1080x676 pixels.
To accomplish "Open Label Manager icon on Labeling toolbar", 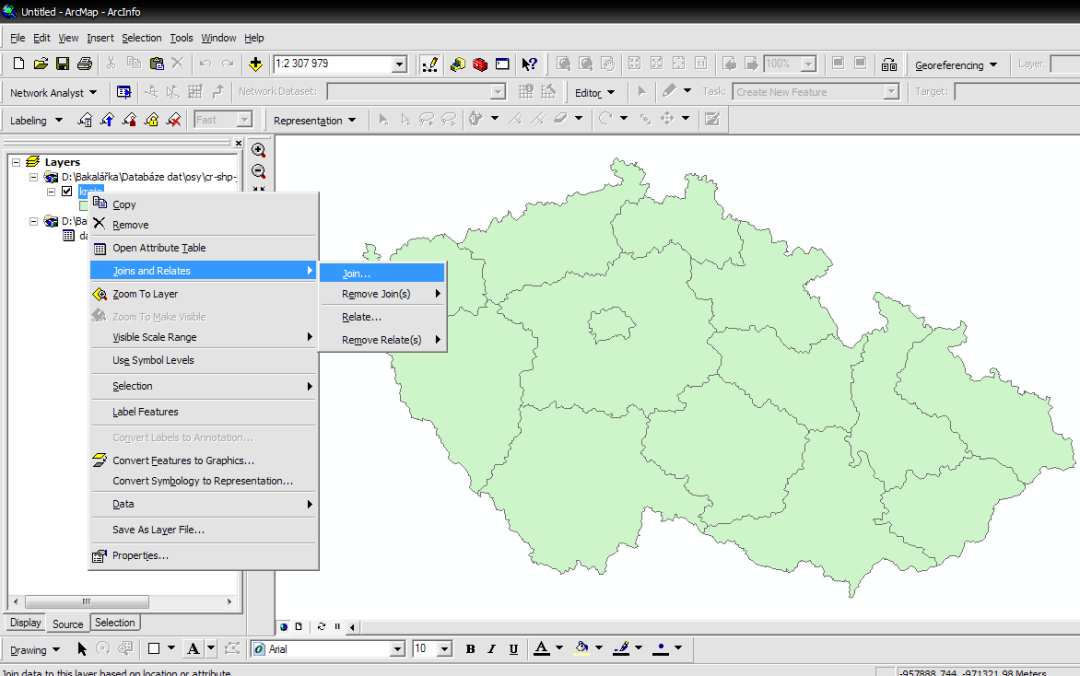I will click(x=85, y=120).
